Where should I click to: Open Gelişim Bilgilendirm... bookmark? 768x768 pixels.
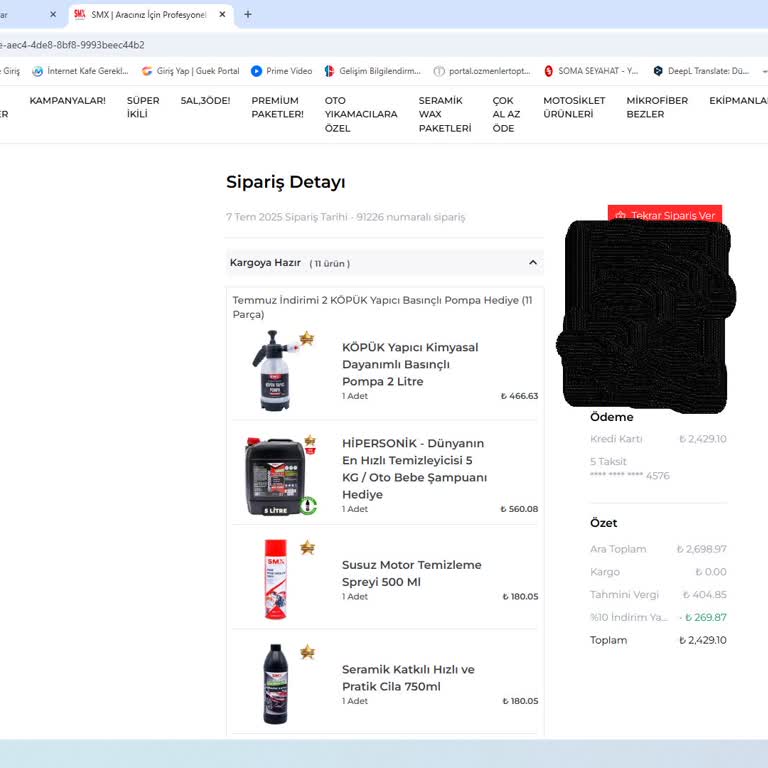coord(373,71)
